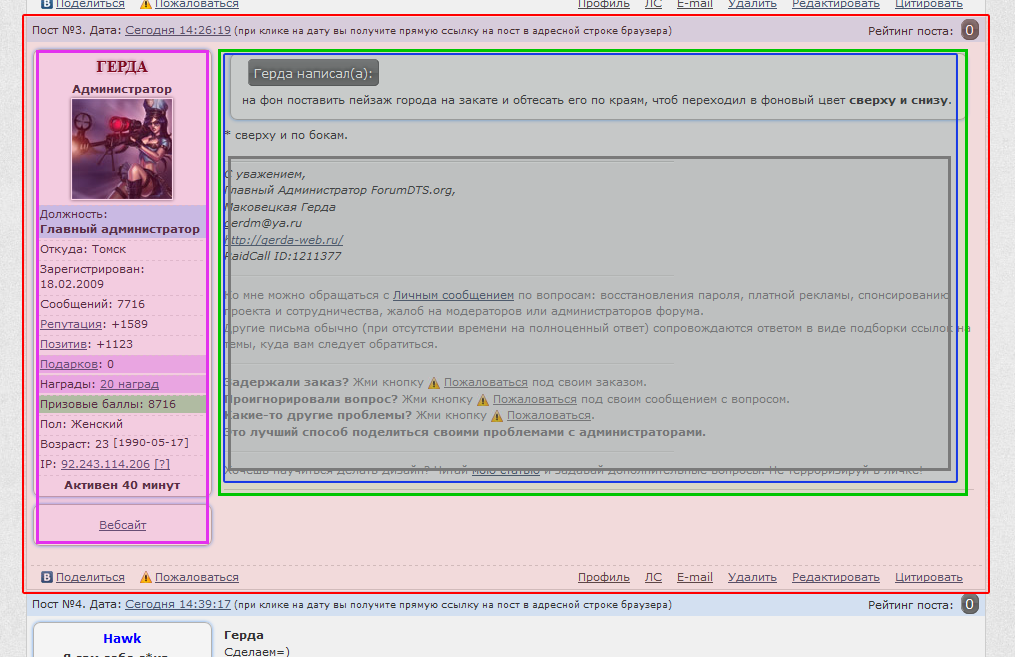The image size is (1015, 657).
Task: Open post №3 date link 14:26:19
Action: coord(178,30)
